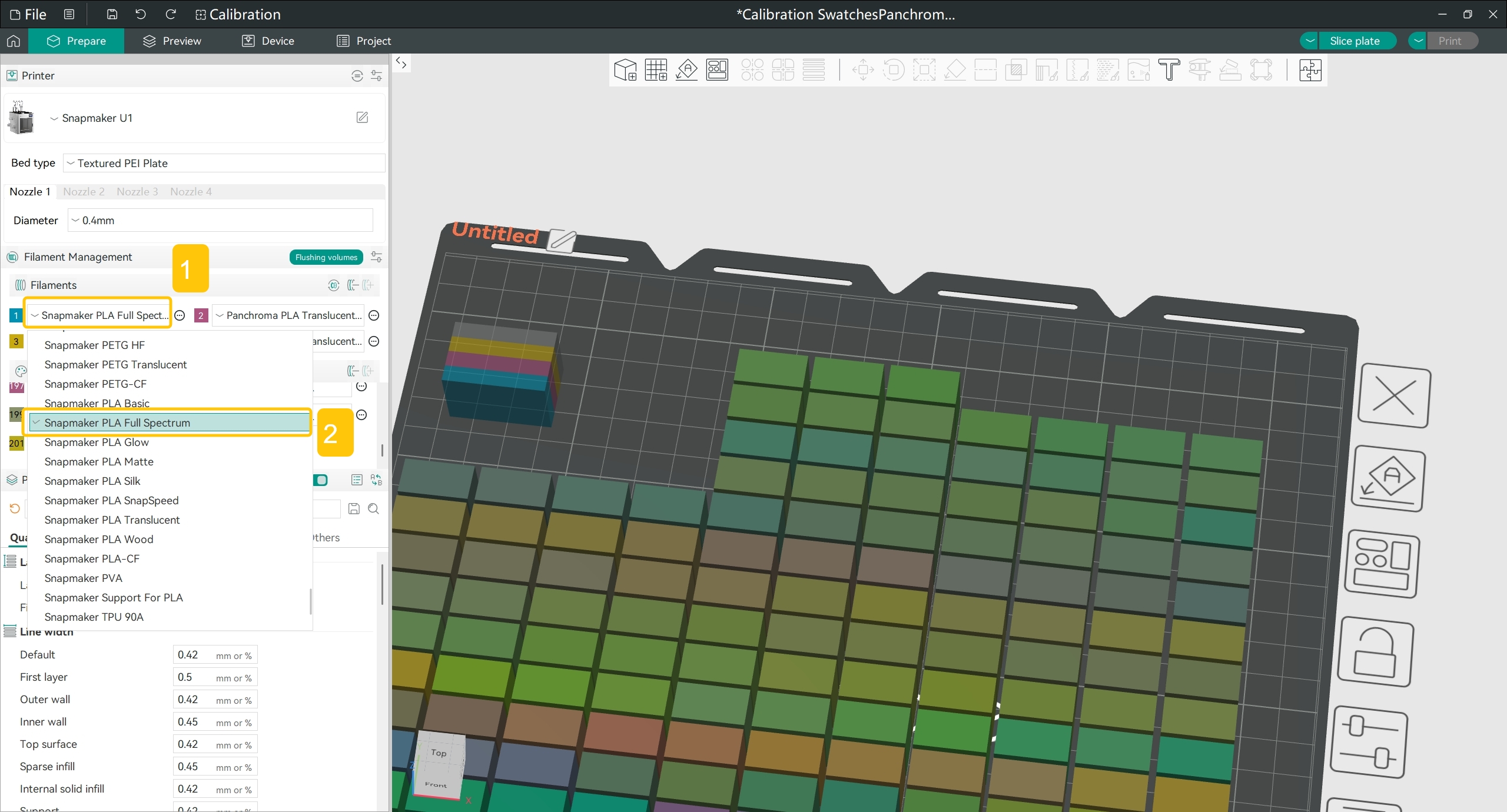Open the Print button dropdown arrow
1507x812 pixels.
[x=1418, y=41]
